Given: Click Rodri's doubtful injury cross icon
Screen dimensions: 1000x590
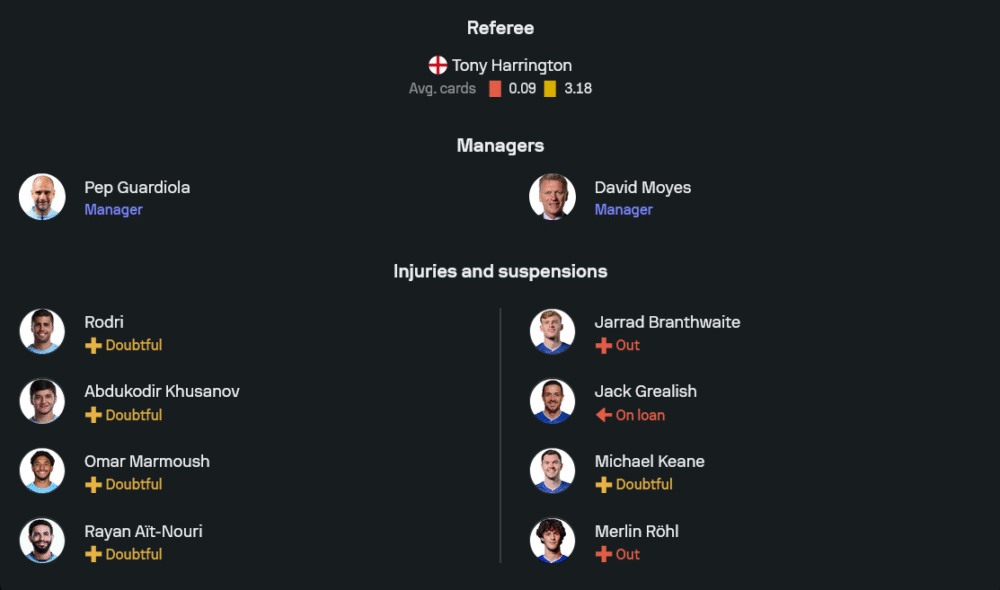Looking at the screenshot, I should coord(93,345).
